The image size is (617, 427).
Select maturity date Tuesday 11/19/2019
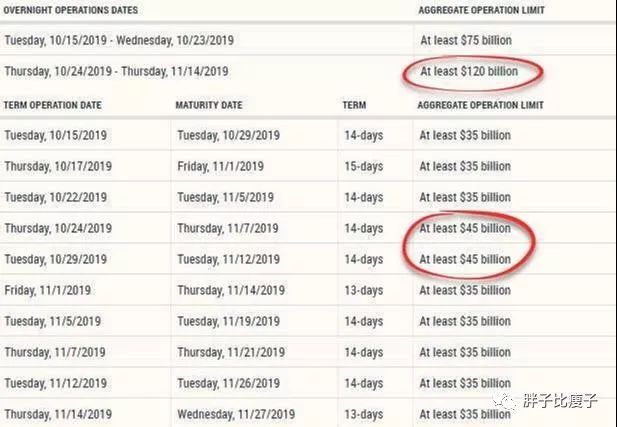point(228,322)
